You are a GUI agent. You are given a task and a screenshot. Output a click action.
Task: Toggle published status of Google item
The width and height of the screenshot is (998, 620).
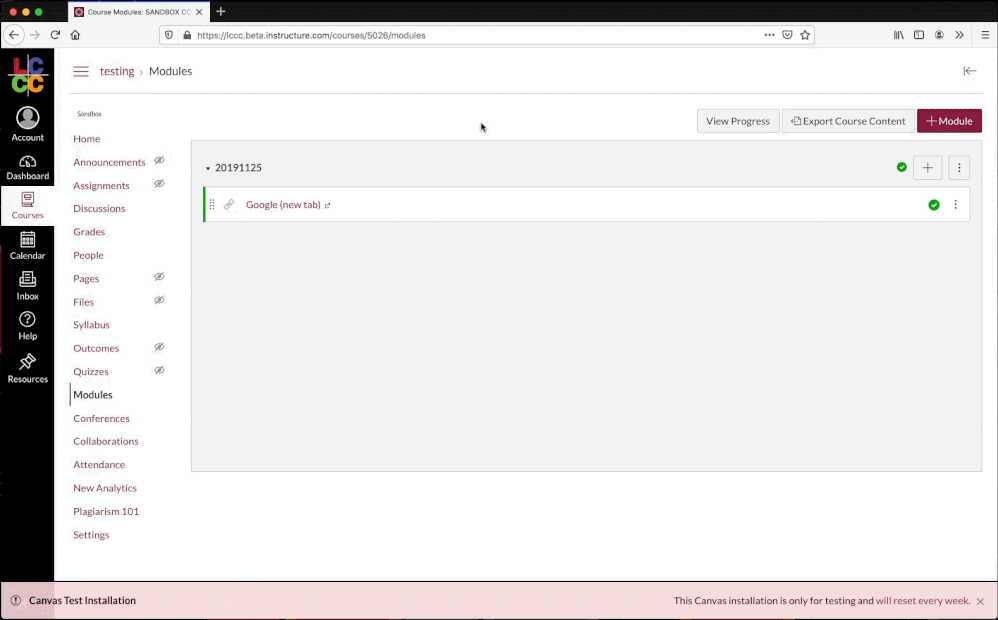tap(934, 205)
